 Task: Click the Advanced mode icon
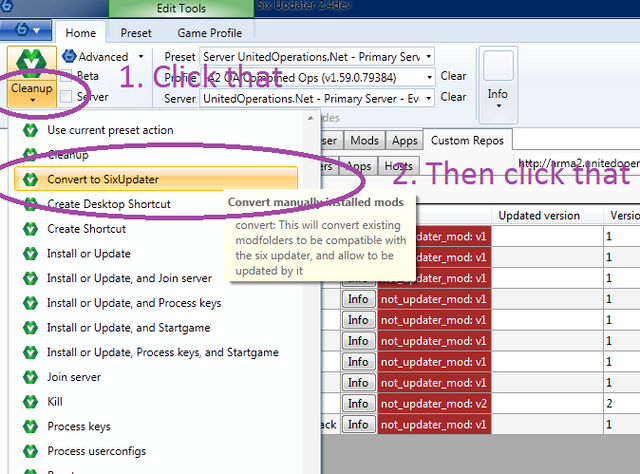point(69,56)
